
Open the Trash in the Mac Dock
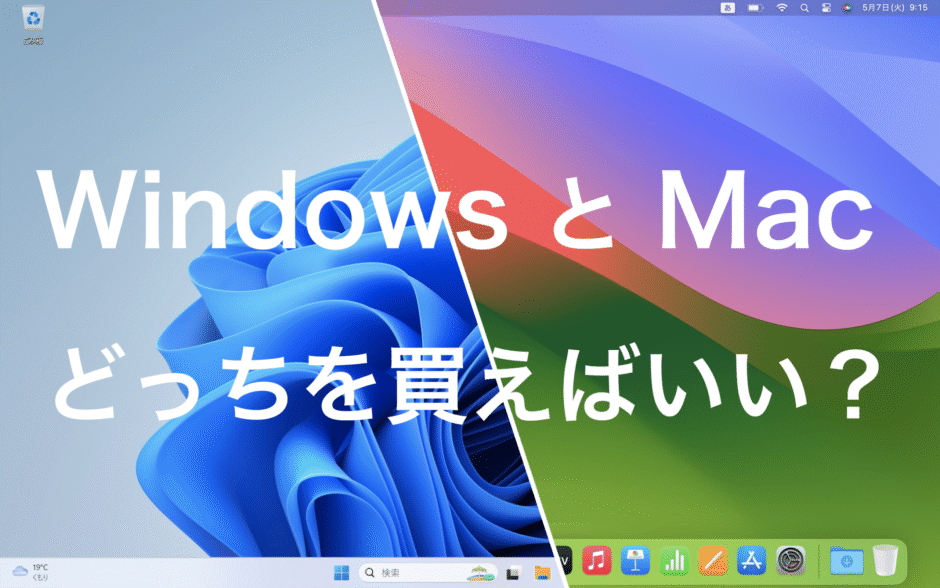point(885,560)
